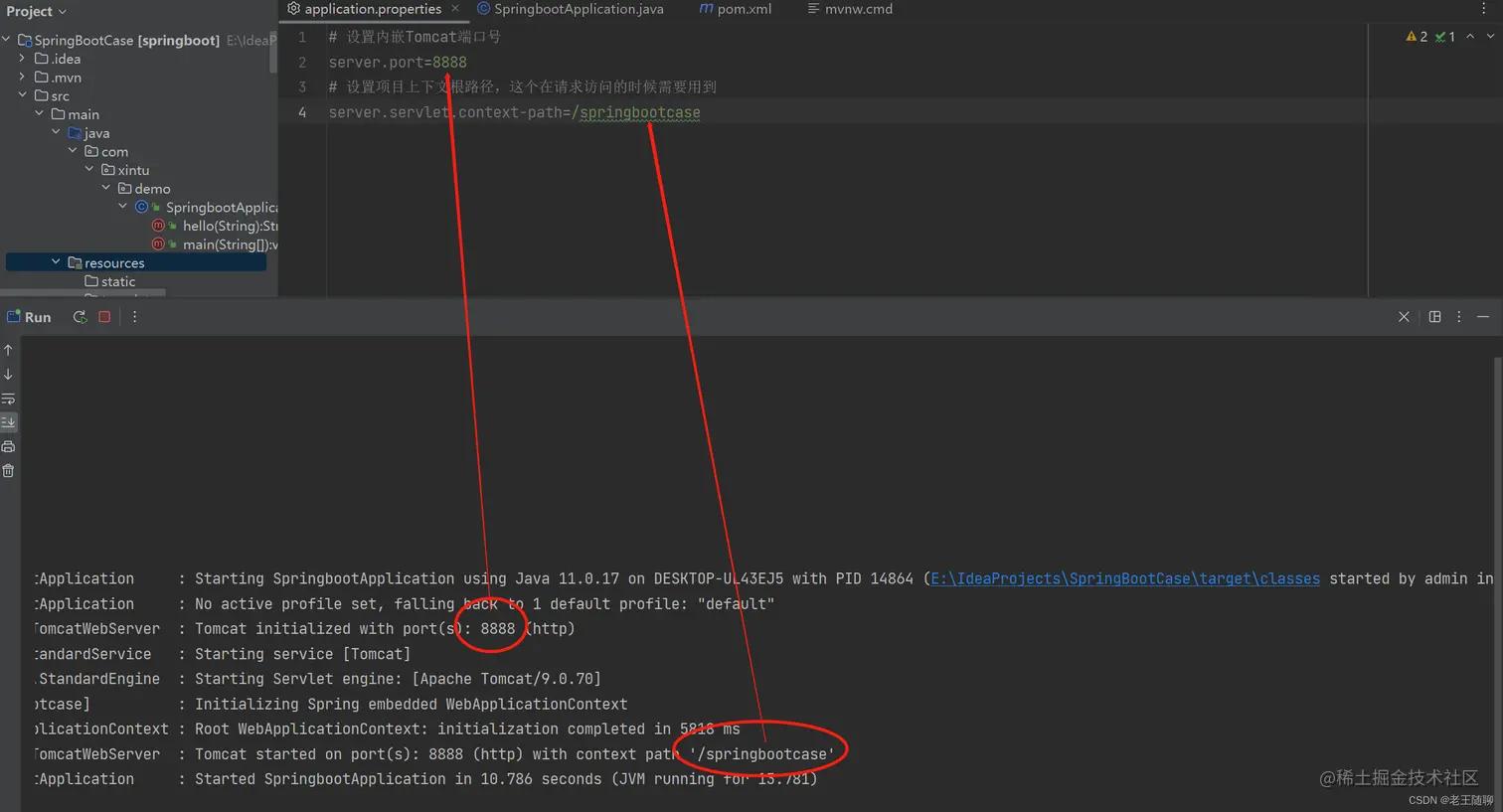Collapse the SpringBootCase root node
Viewport: 1503px width, 812px height.
7,40
